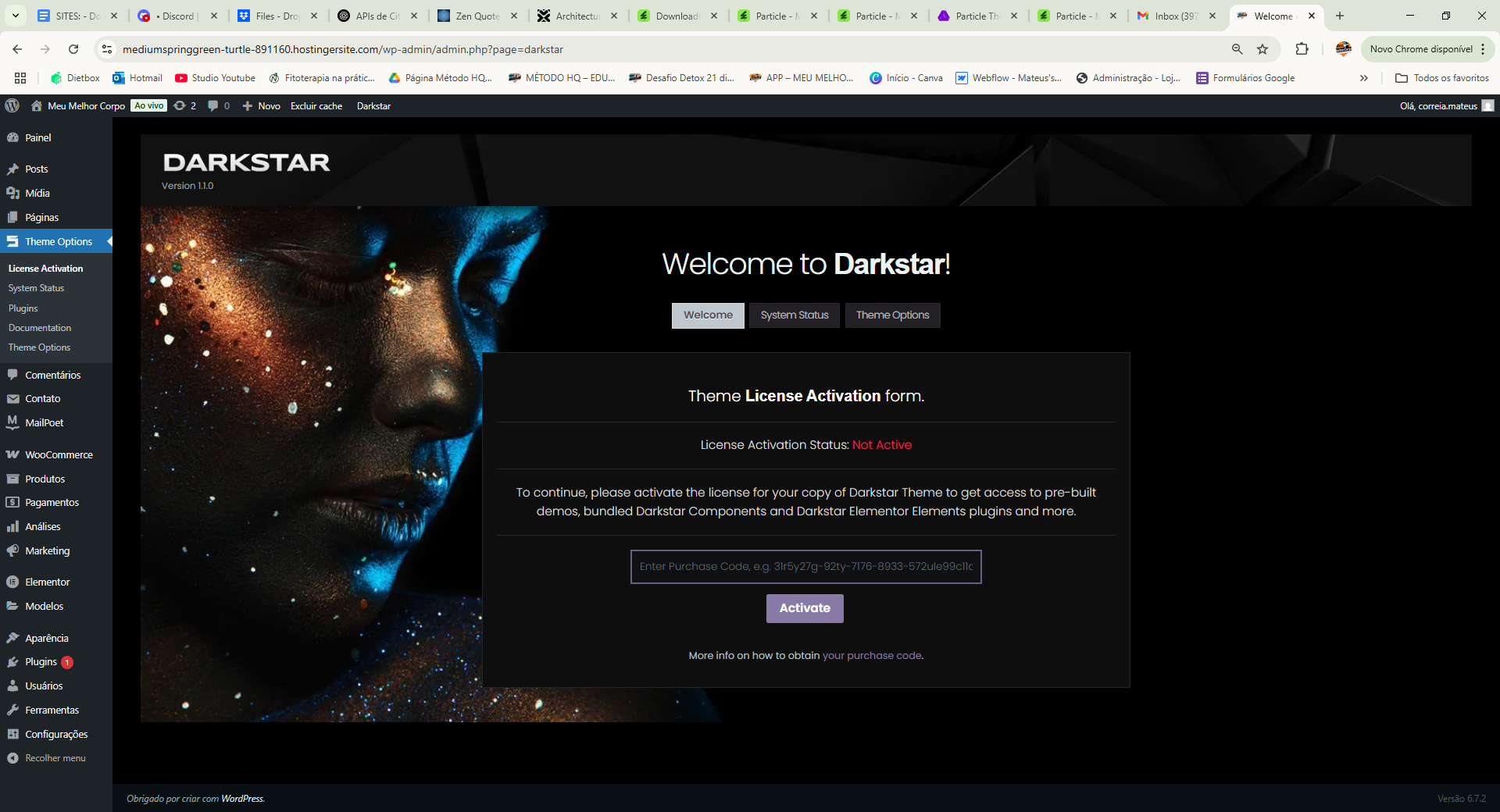The image size is (1500, 812).
Task: Open the Formulários Google bookmark
Action: click(x=1245, y=78)
